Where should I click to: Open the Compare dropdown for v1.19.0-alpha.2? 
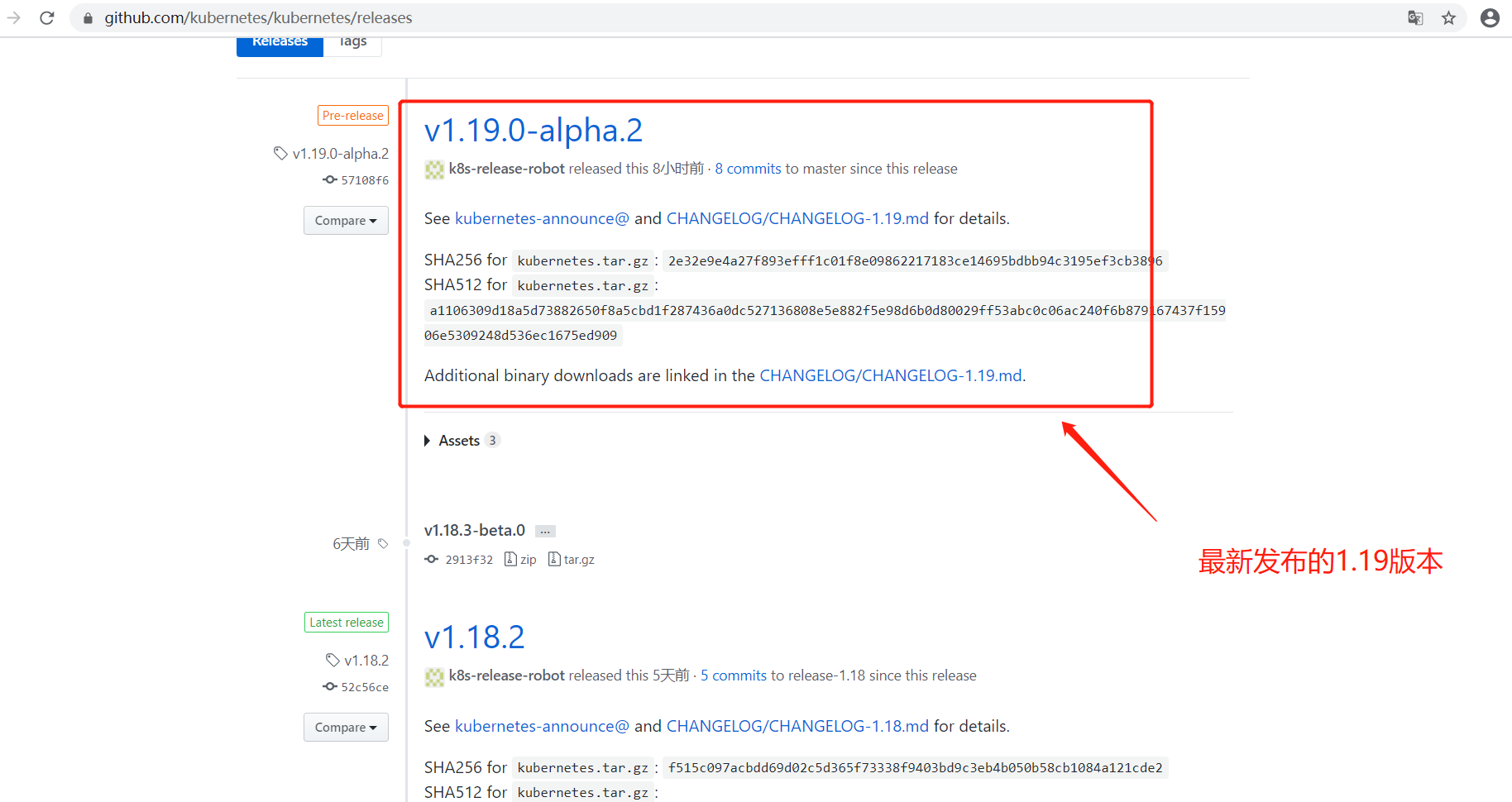click(346, 220)
